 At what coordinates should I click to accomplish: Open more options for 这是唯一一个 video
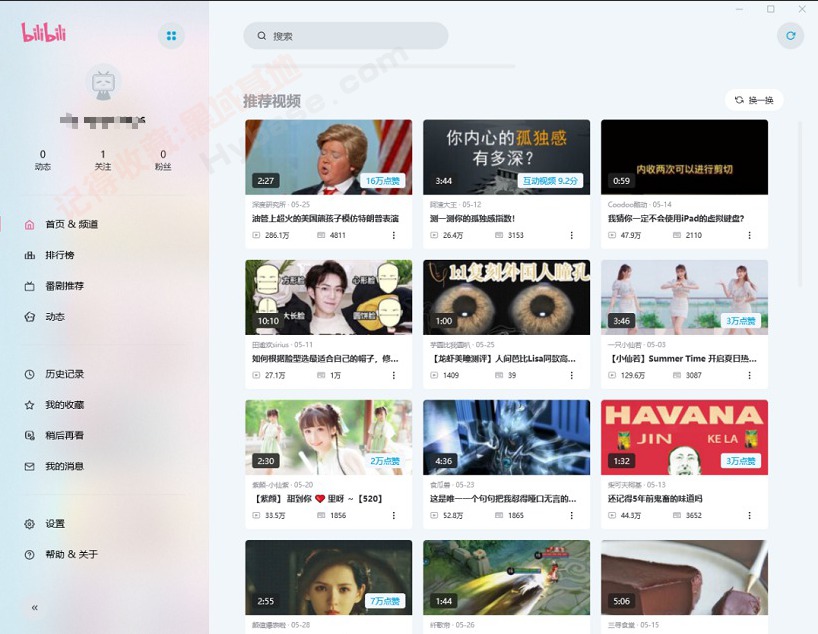point(572,516)
